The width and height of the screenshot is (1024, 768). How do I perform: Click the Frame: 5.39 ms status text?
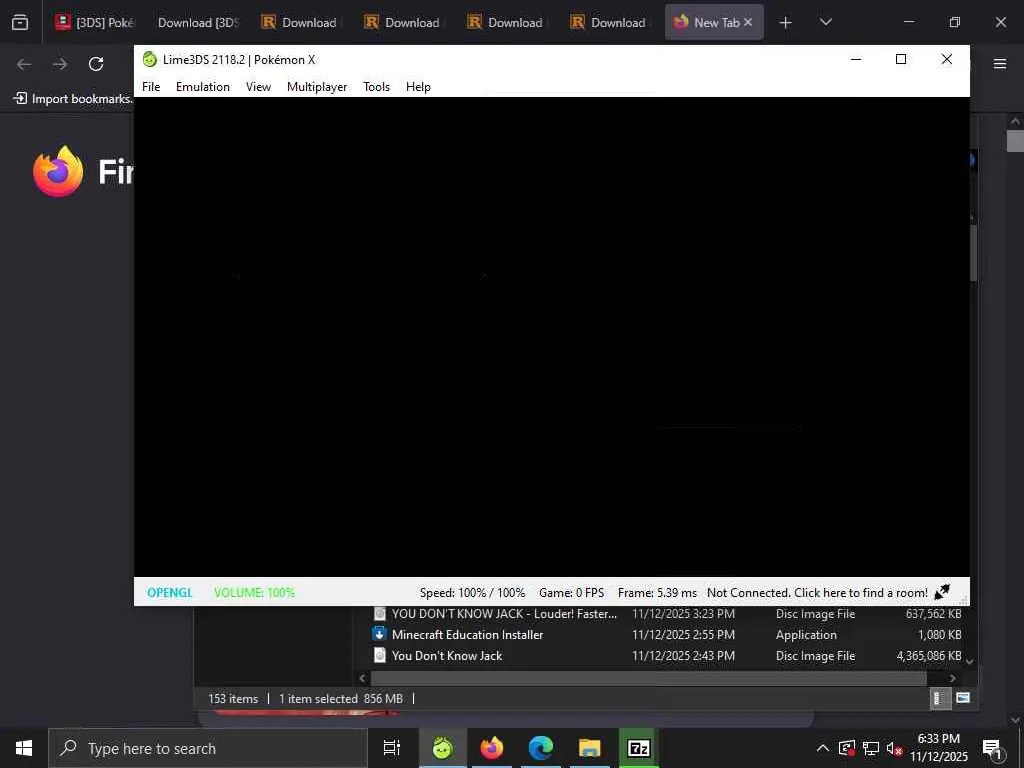[x=657, y=593]
